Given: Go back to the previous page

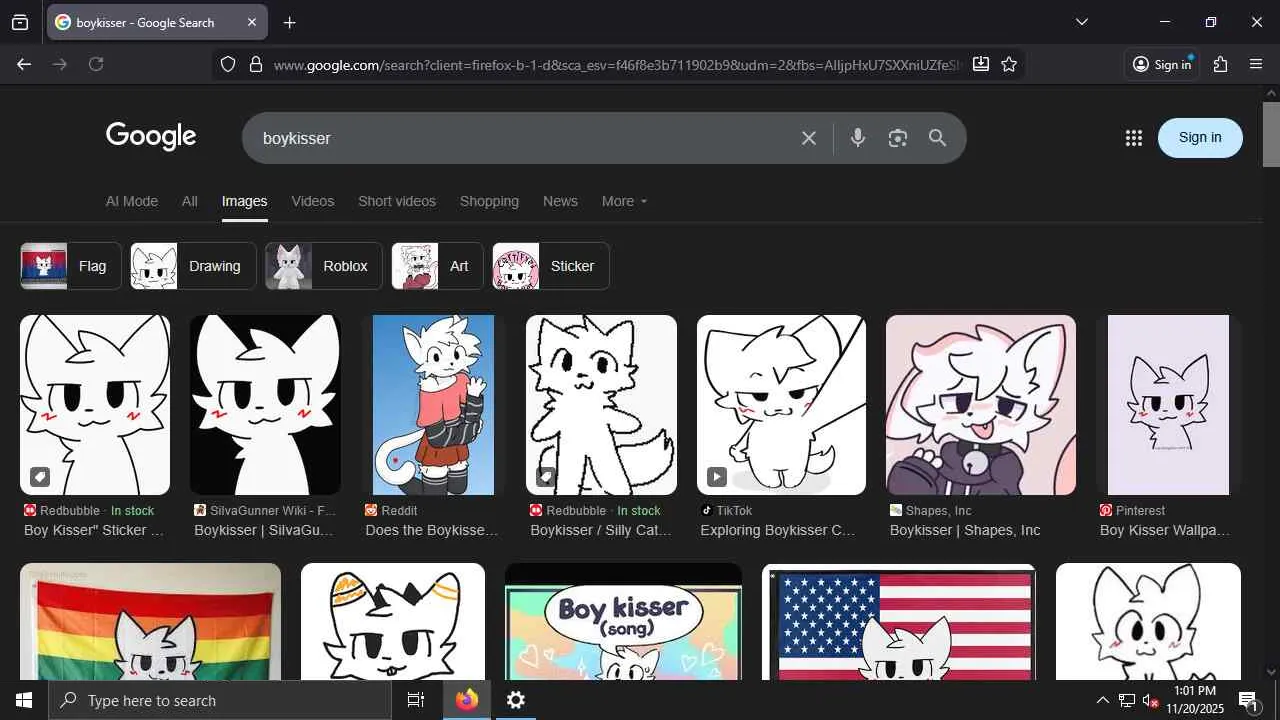Looking at the screenshot, I should click(24, 64).
